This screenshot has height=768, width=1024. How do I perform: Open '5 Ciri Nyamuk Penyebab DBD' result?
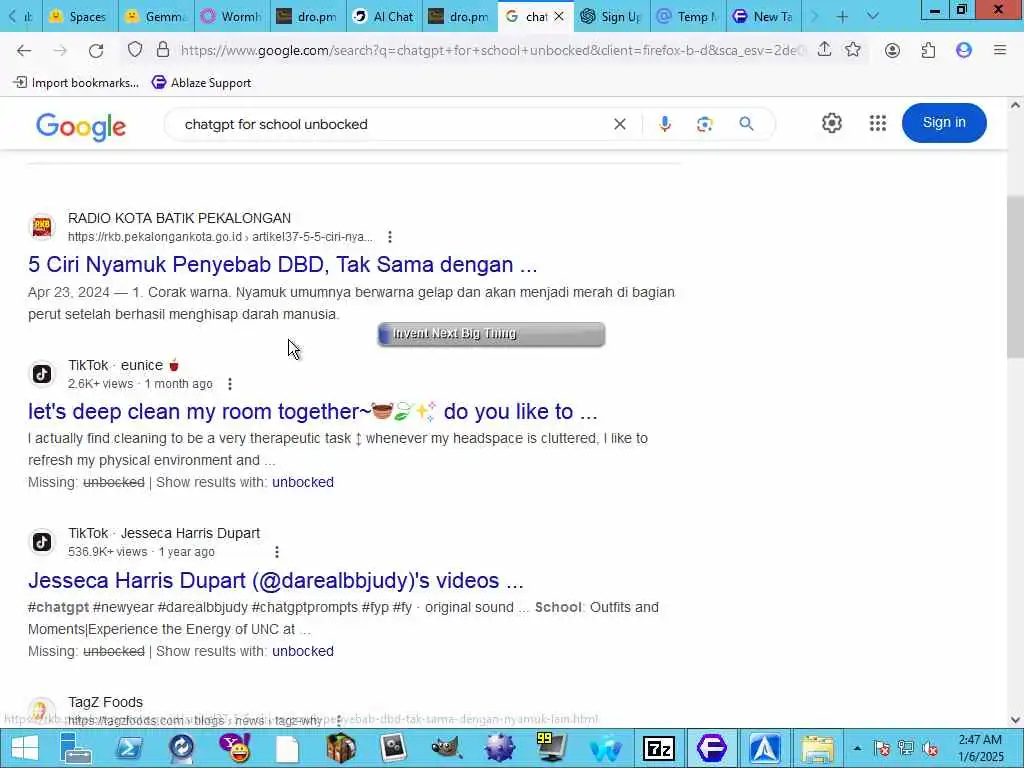[x=283, y=264]
